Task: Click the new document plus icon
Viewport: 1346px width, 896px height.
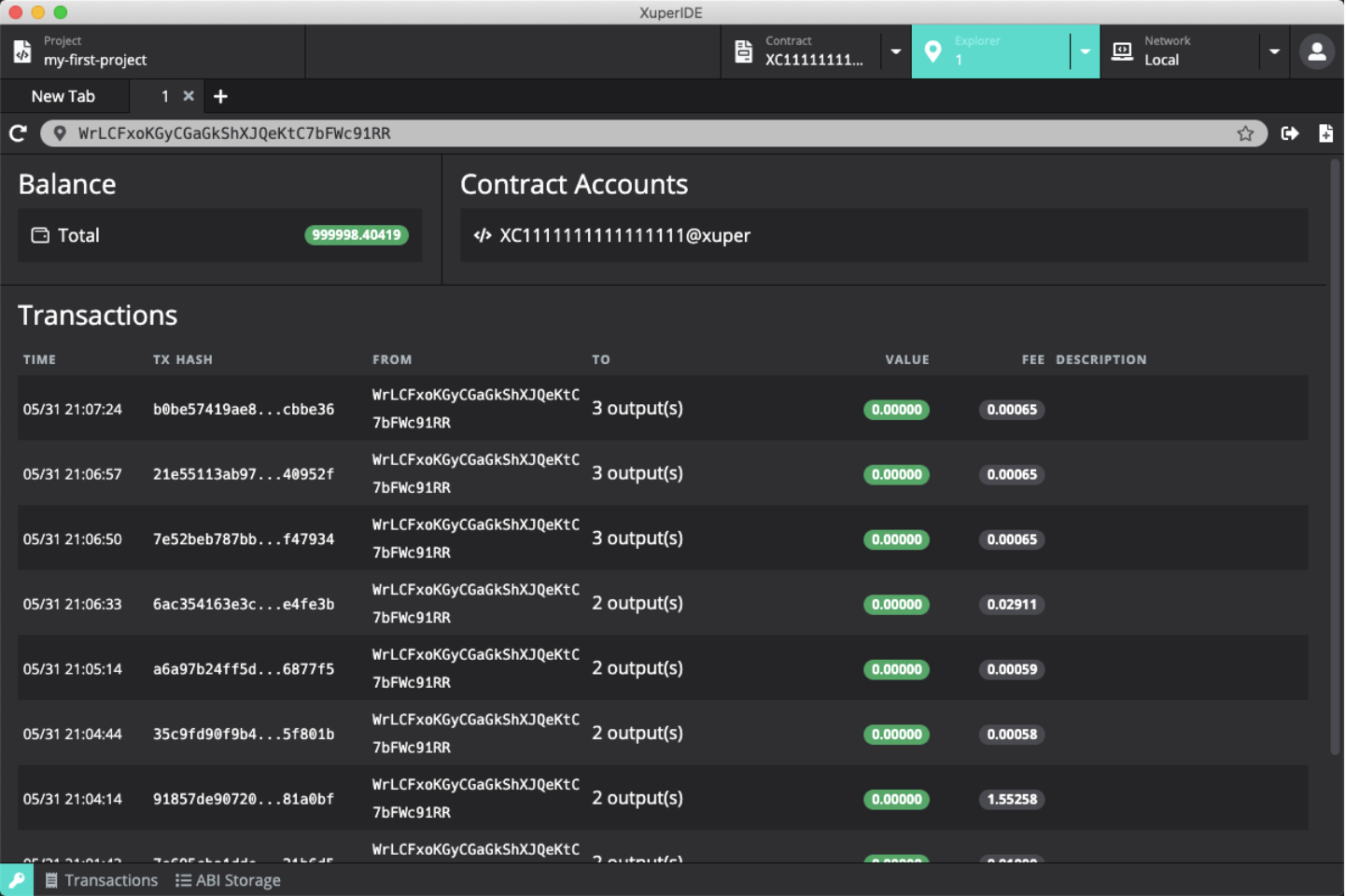Action: point(1325,133)
